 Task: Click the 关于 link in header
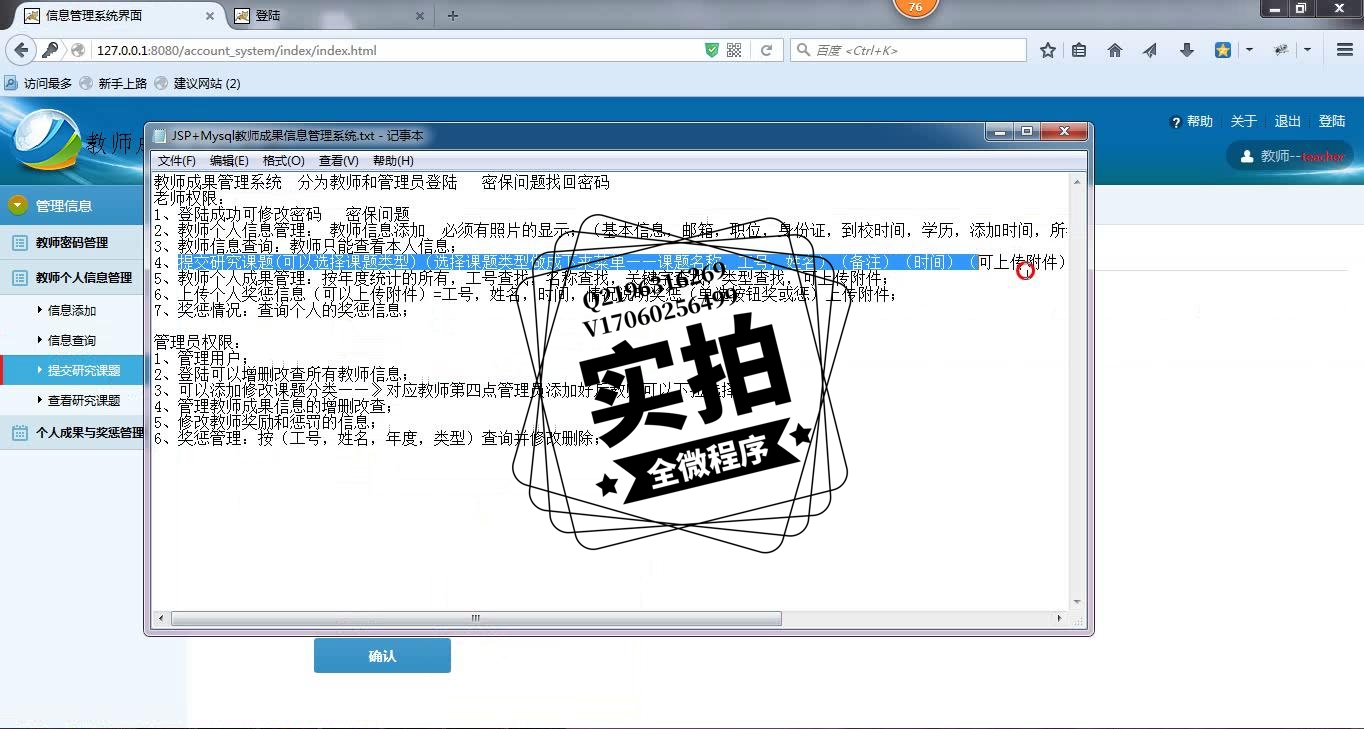[x=1244, y=121]
